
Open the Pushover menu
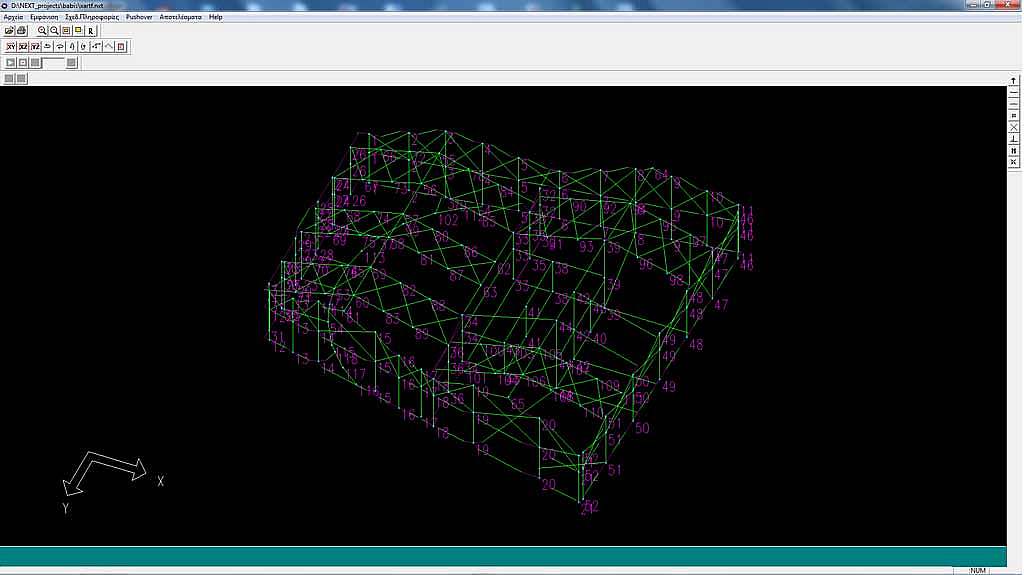(139, 17)
